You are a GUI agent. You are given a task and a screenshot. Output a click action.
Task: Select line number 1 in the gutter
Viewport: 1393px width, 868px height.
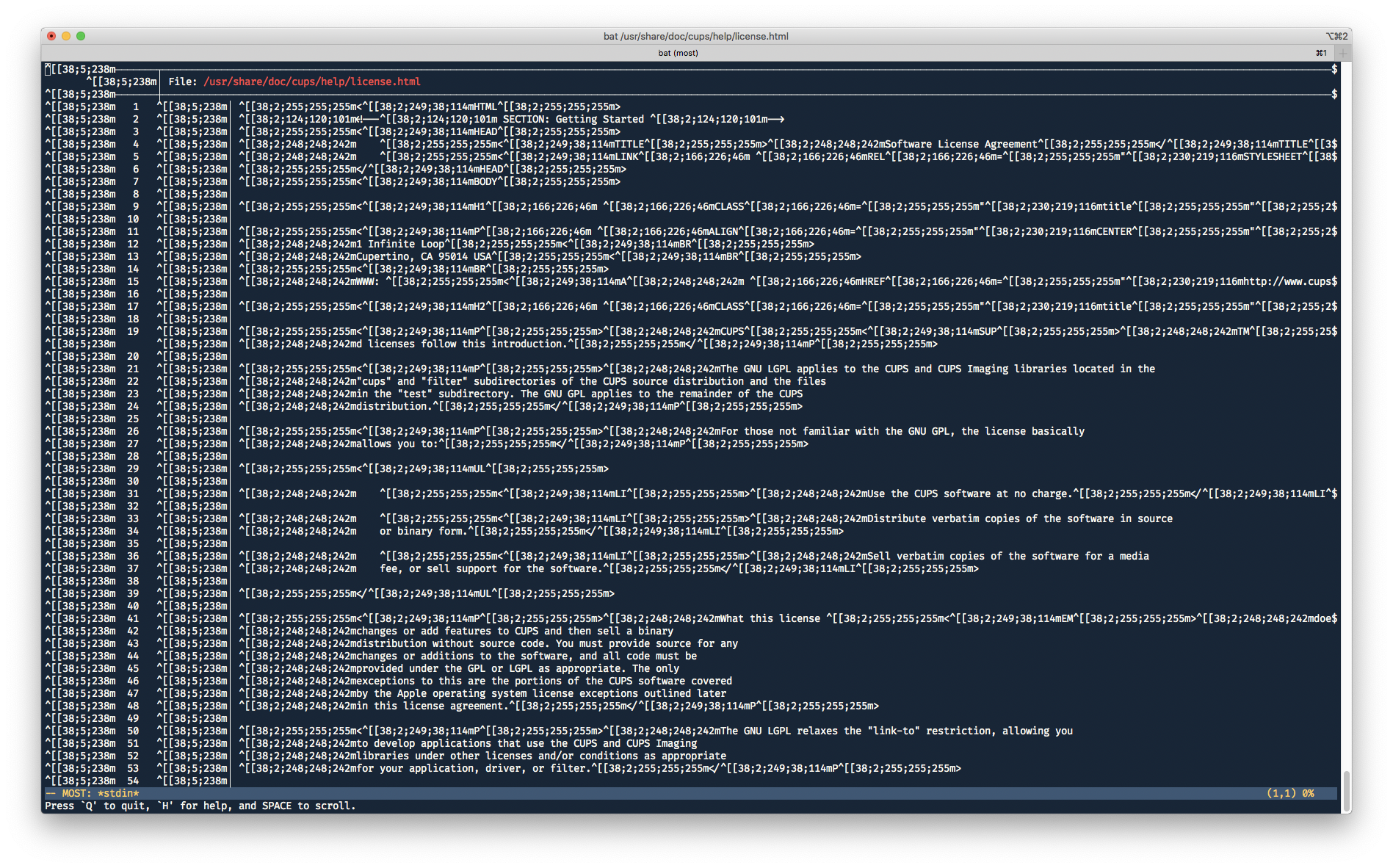tap(137, 106)
